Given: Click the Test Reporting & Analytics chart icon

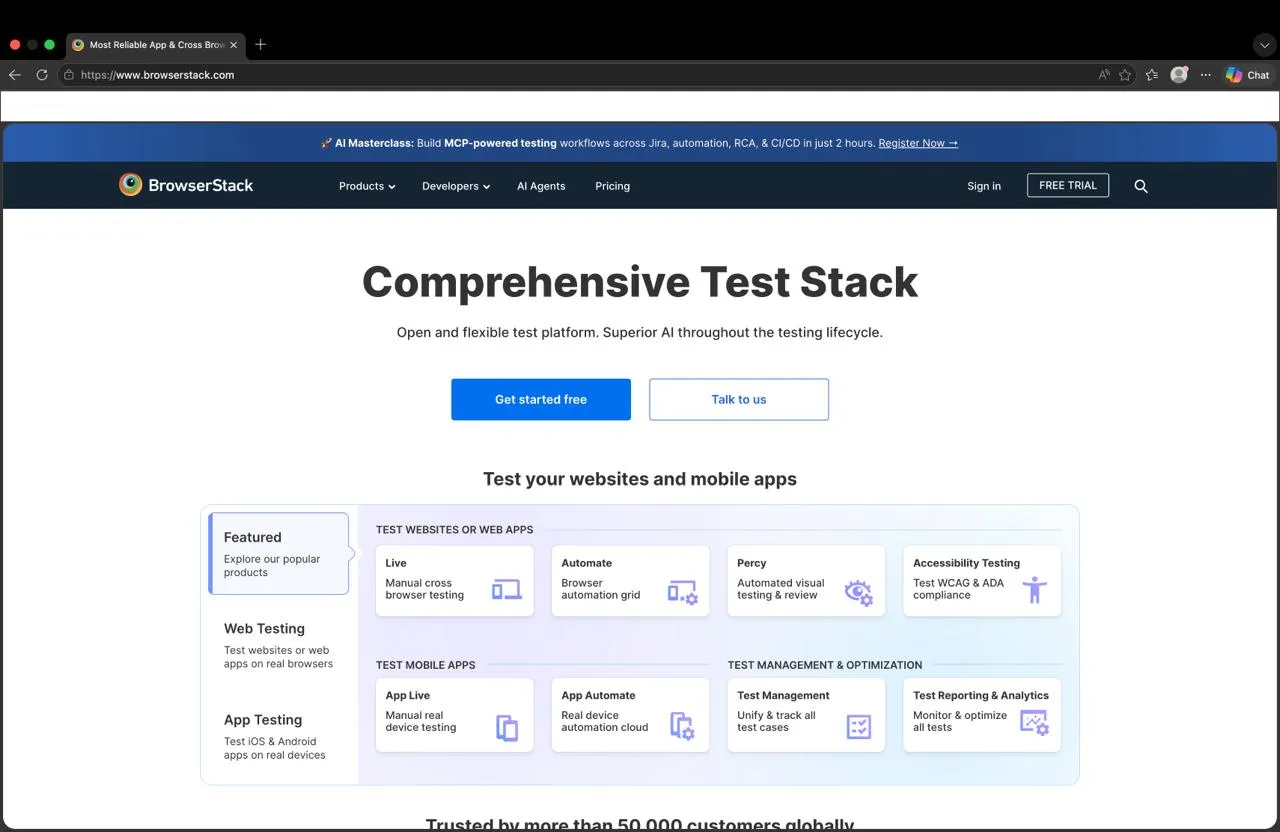Looking at the screenshot, I should (x=1034, y=722).
